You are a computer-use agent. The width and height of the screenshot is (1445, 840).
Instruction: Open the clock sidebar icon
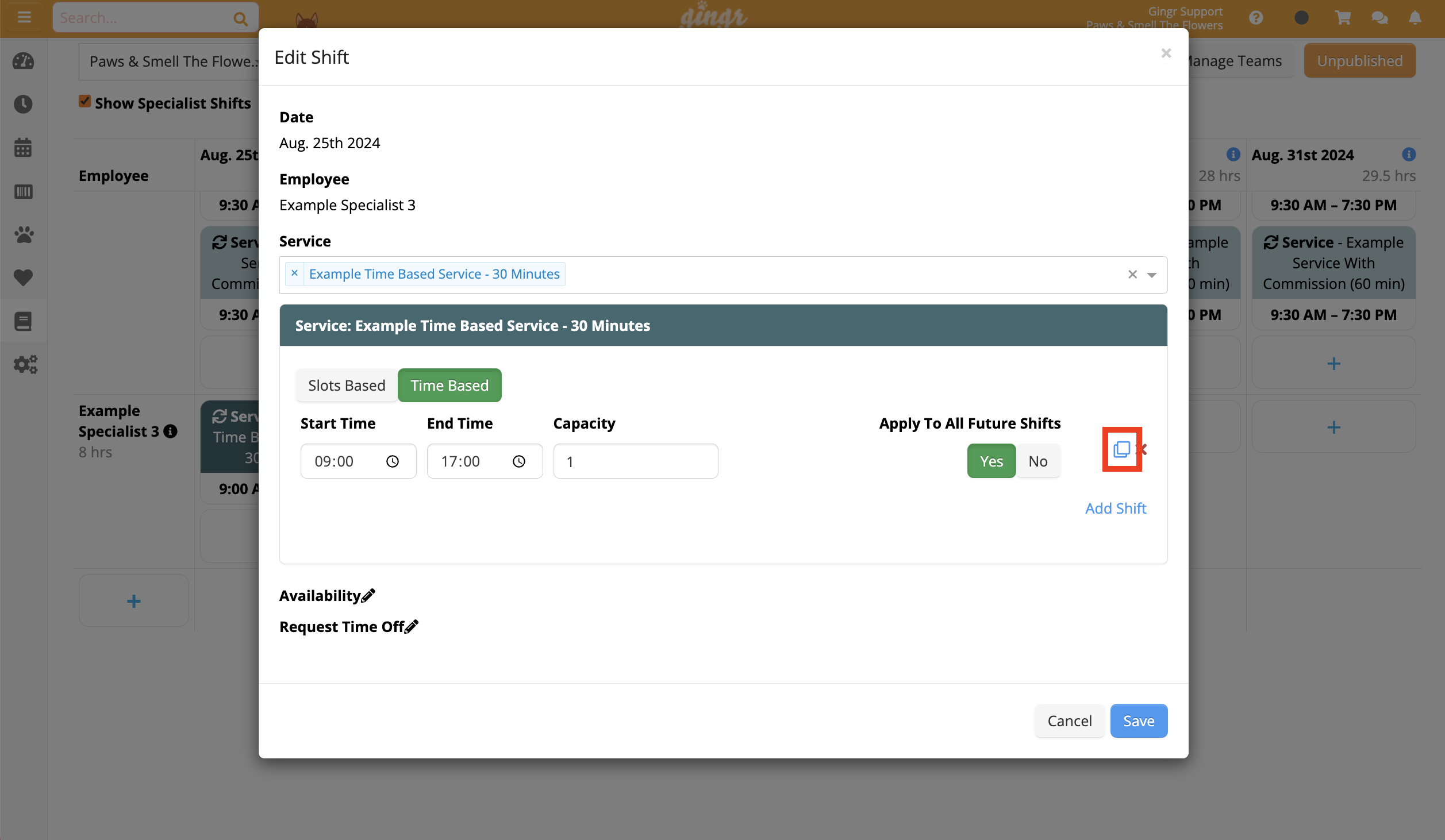[x=23, y=105]
